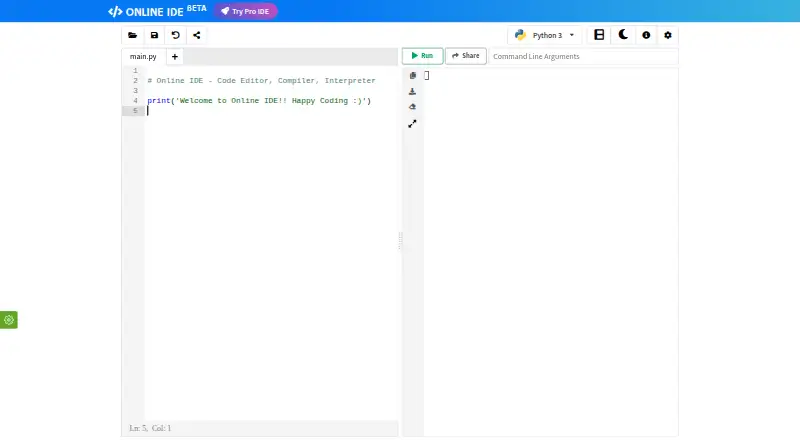800x440 pixels.
Task: Click inside the output console area
Action: tap(551, 252)
